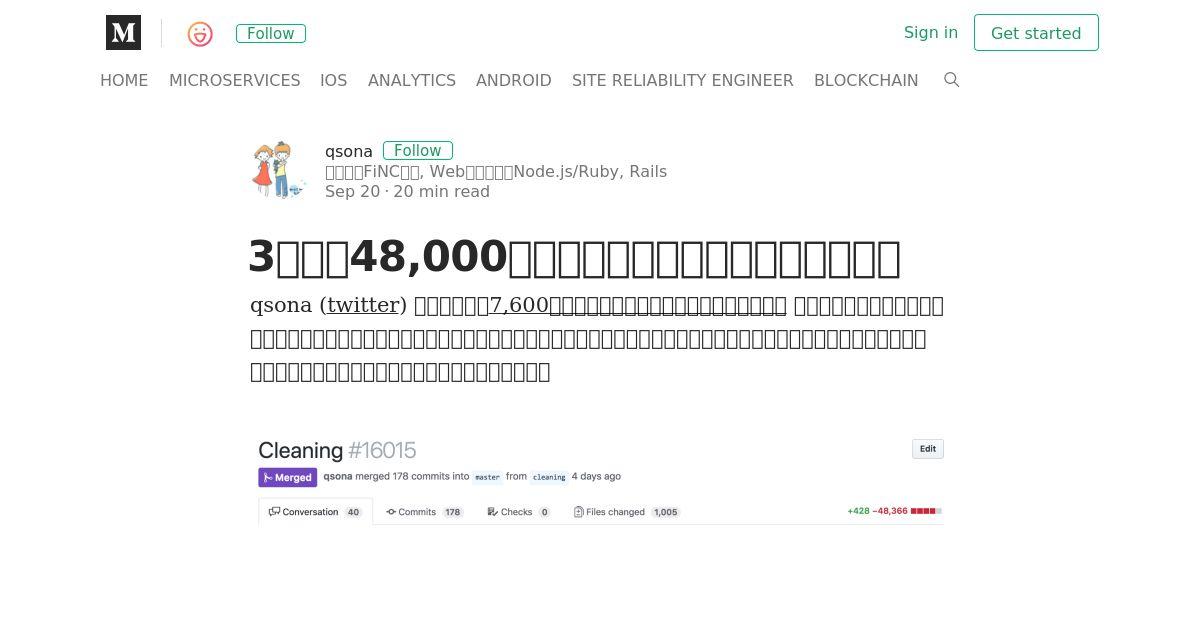Select the IOS navigation item
1200x630 pixels.
pos(334,80)
